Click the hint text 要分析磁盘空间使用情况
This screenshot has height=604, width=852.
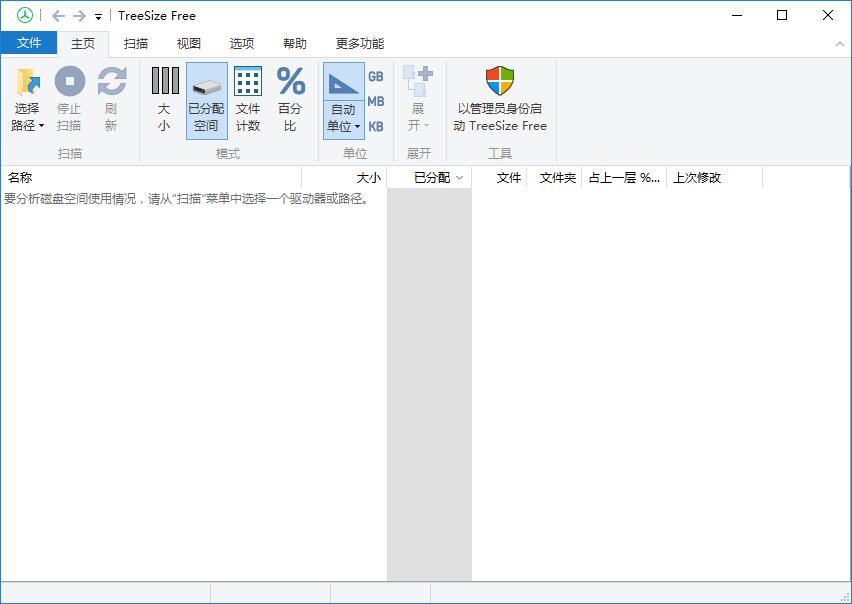tap(186, 199)
